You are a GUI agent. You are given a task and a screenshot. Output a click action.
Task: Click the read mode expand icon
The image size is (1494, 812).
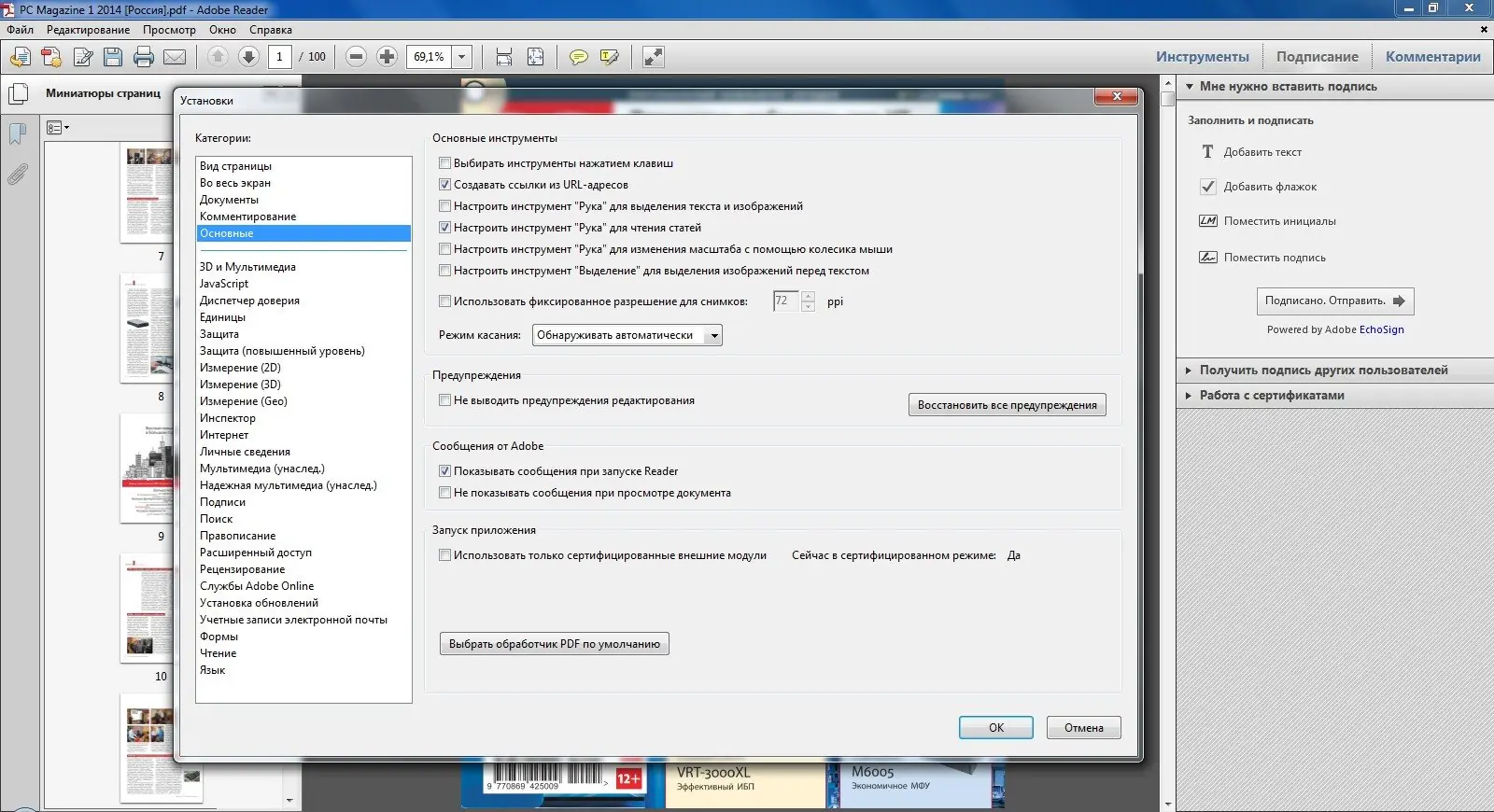654,57
